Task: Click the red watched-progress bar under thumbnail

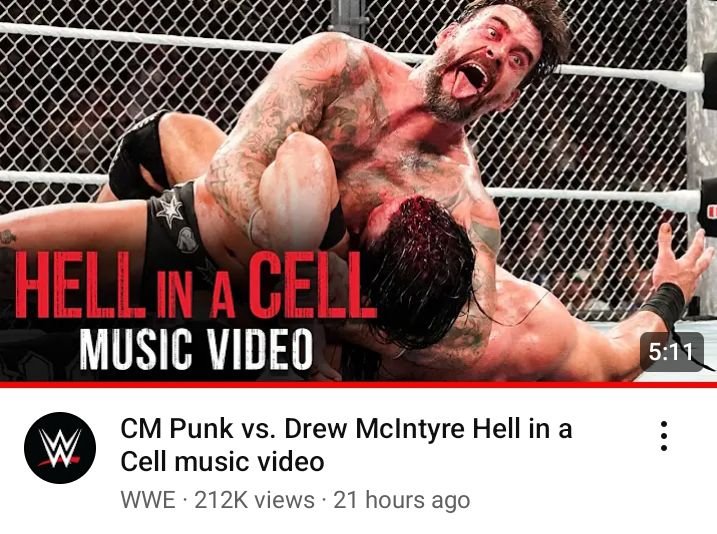Action: click(358, 384)
